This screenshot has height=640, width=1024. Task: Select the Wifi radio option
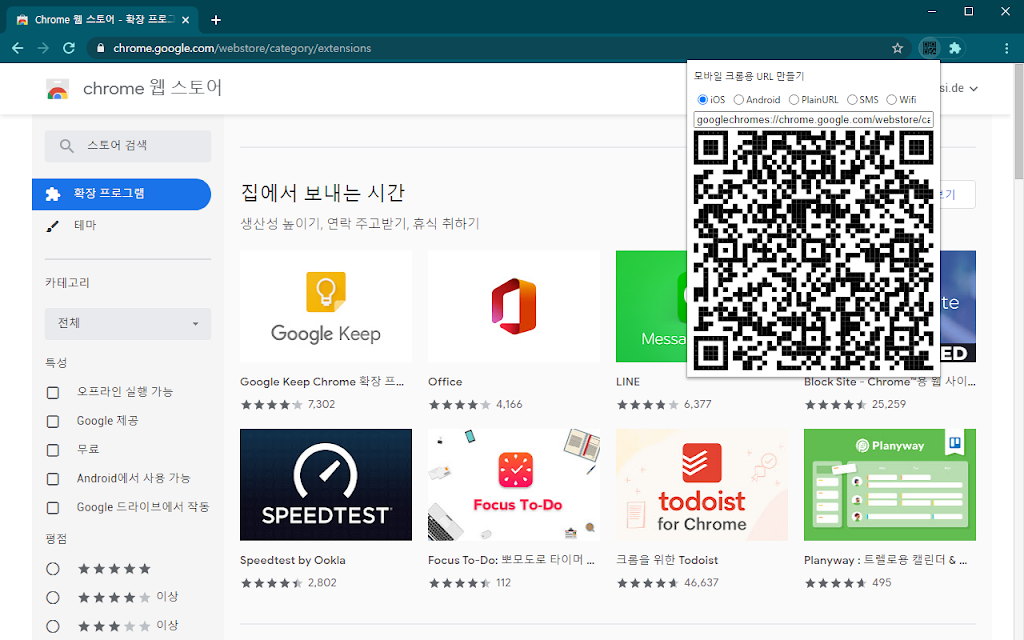point(891,100)
